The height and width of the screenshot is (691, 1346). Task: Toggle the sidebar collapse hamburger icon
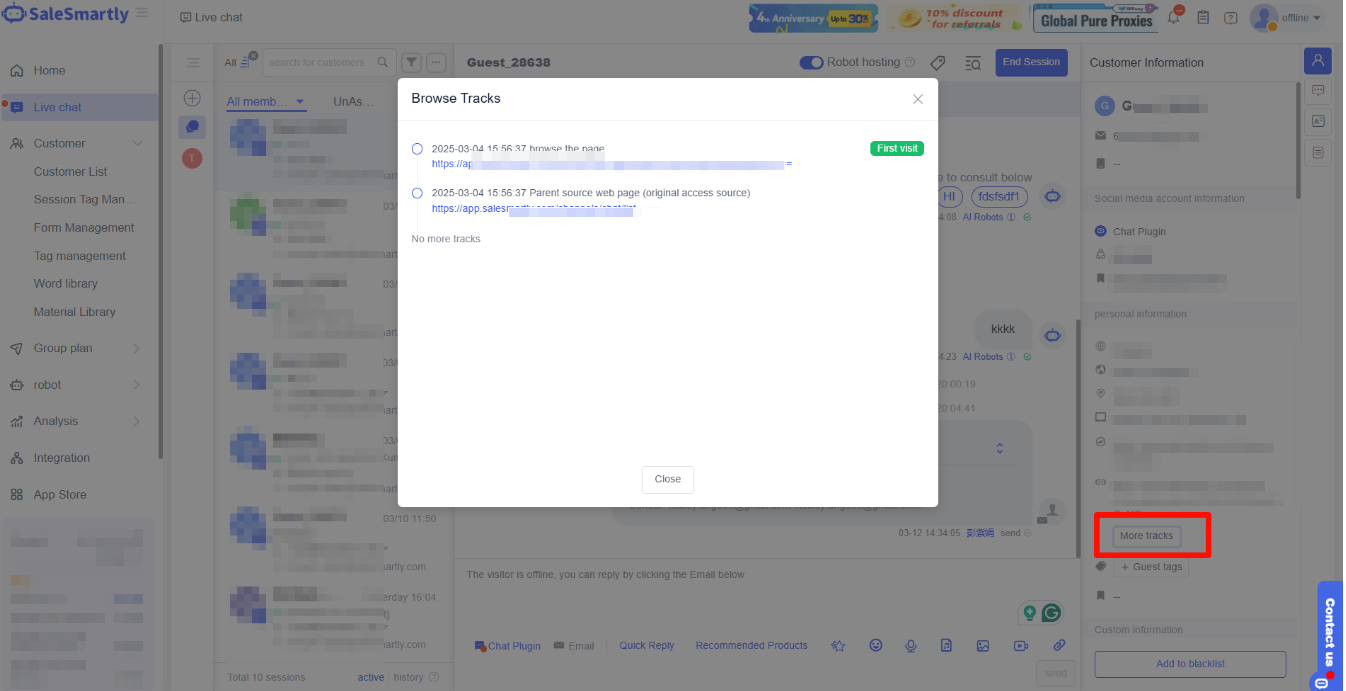pos(142,13)
